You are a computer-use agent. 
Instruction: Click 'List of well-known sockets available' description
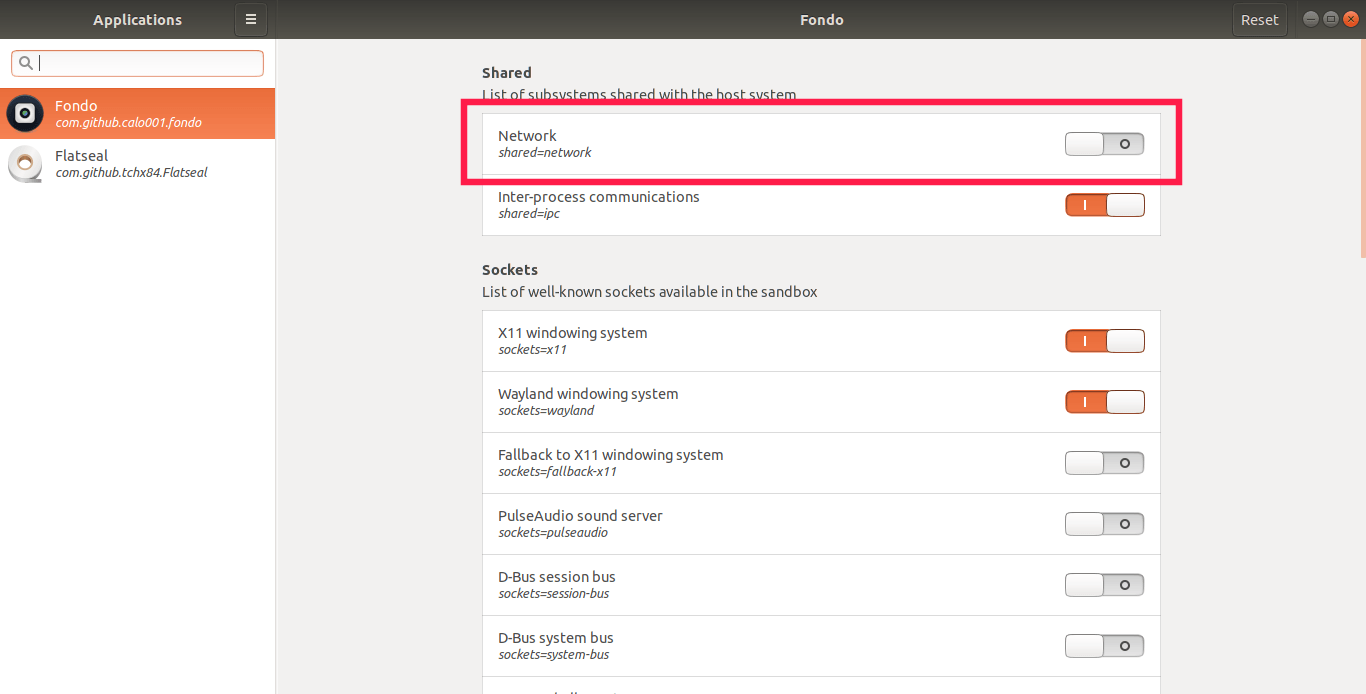coord(650,292)
